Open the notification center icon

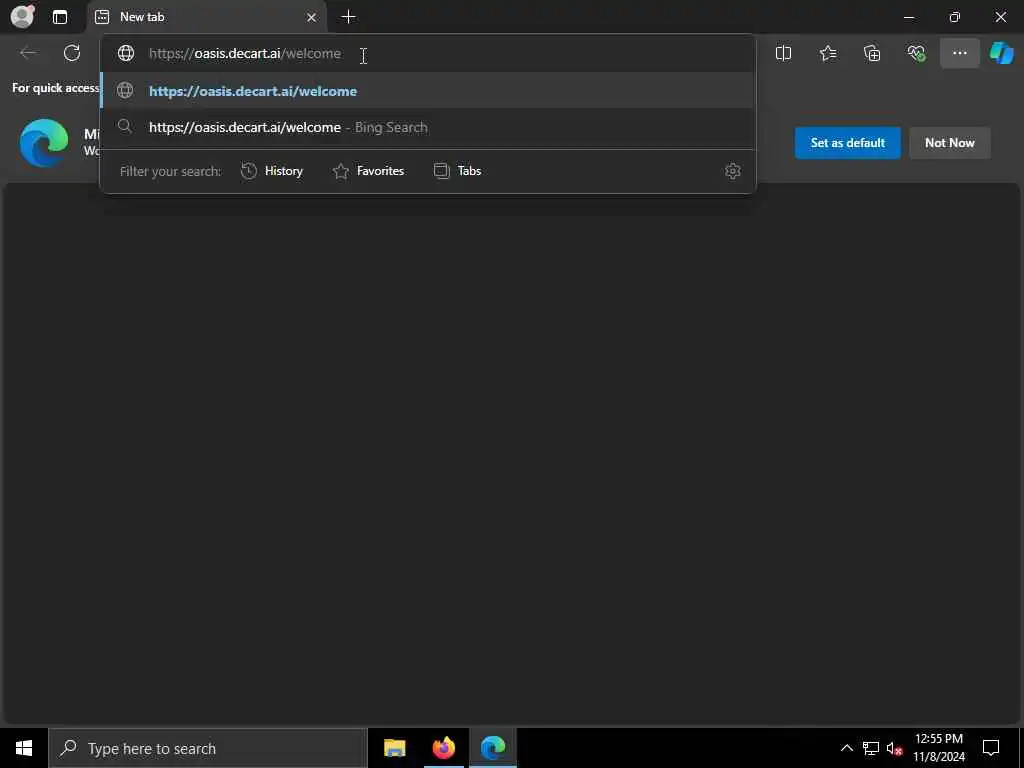pos(991,748)
